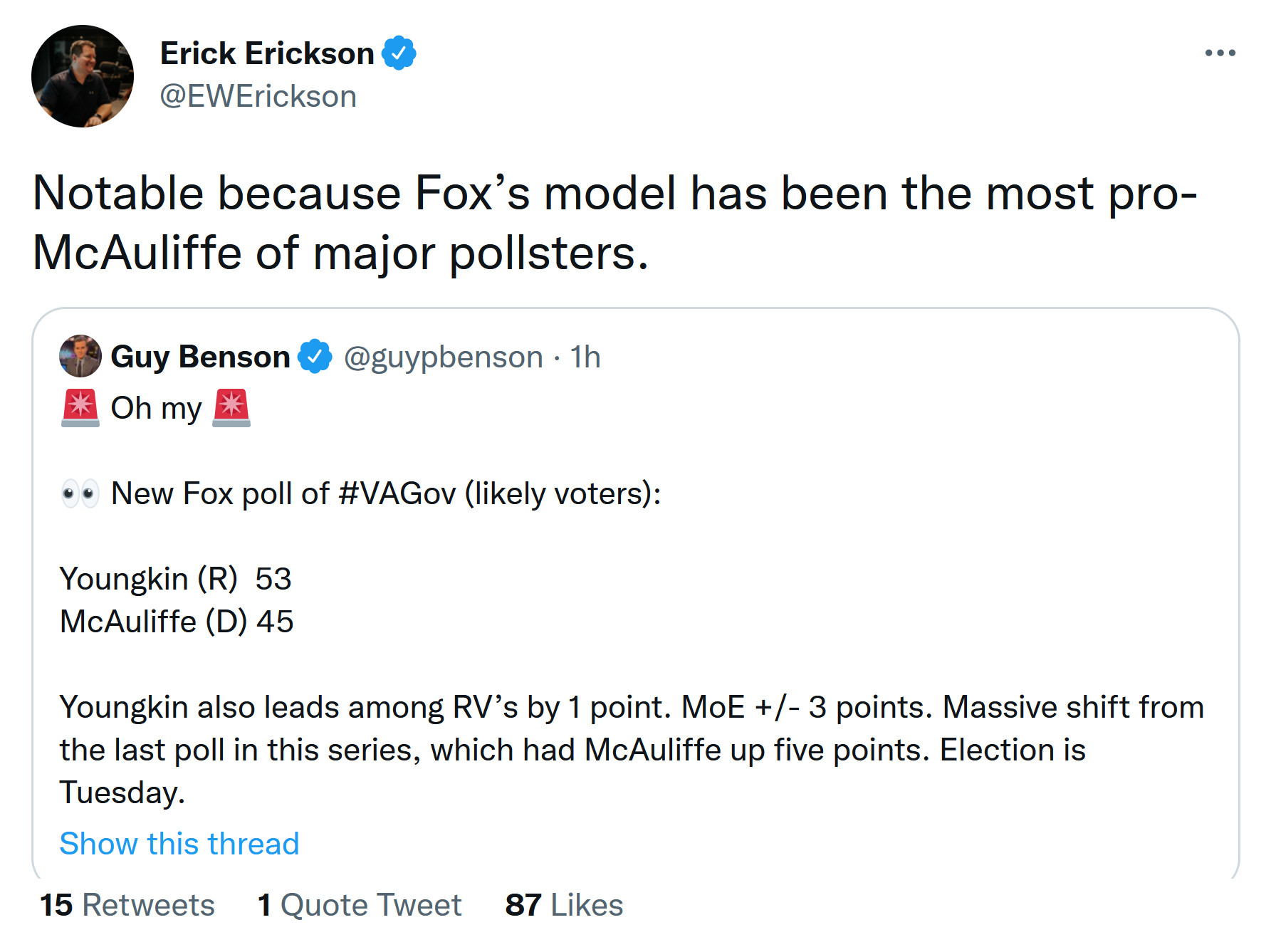The width and height of the screenshot is (1271, 952).
Task: Open the 1 Quote Tweet list
Action: 360,905
